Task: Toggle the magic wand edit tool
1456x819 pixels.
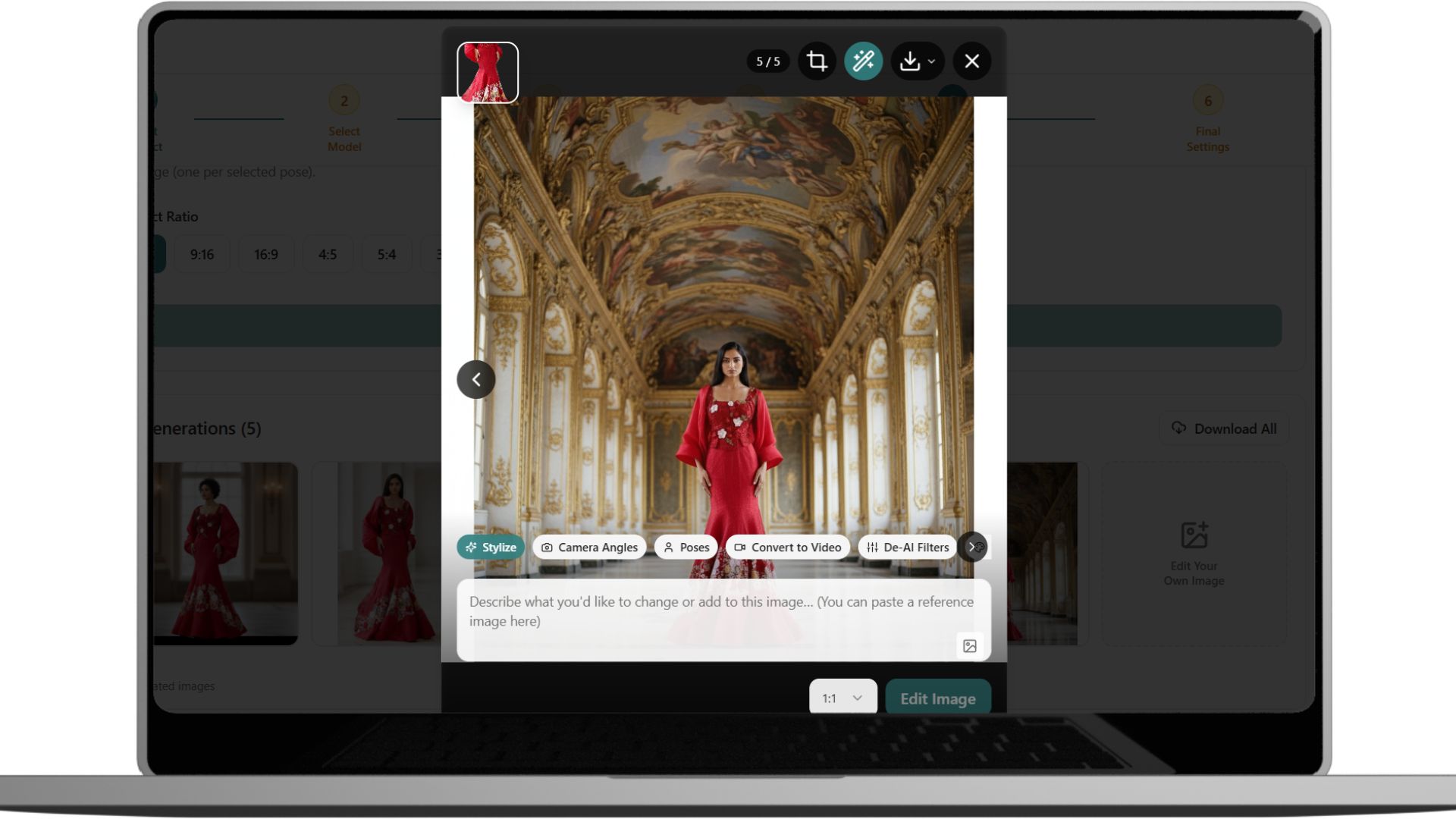Action: 863,61
